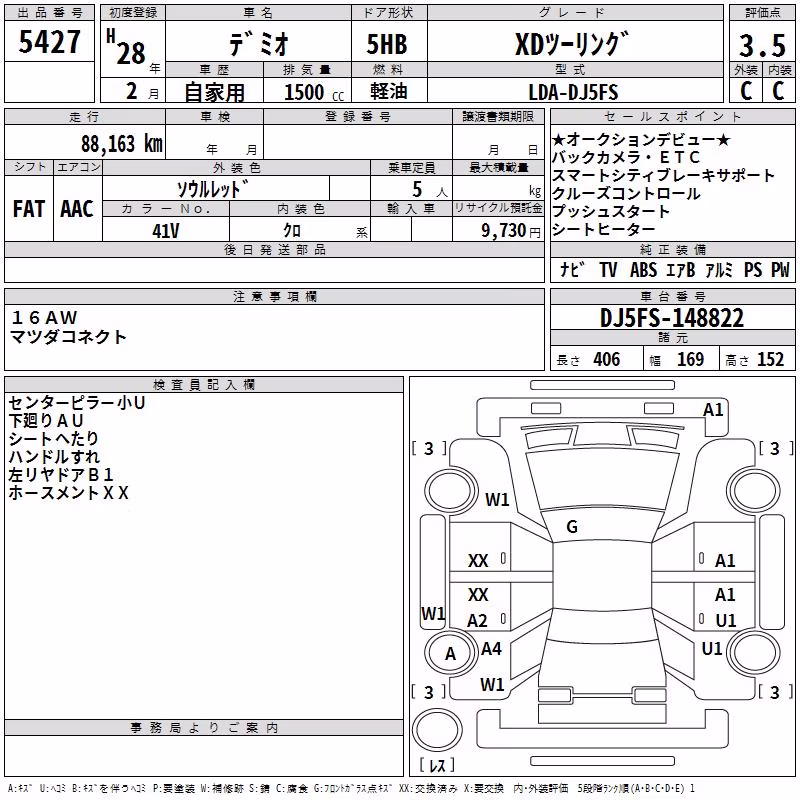Select the PS equipment label

point(753,270)
